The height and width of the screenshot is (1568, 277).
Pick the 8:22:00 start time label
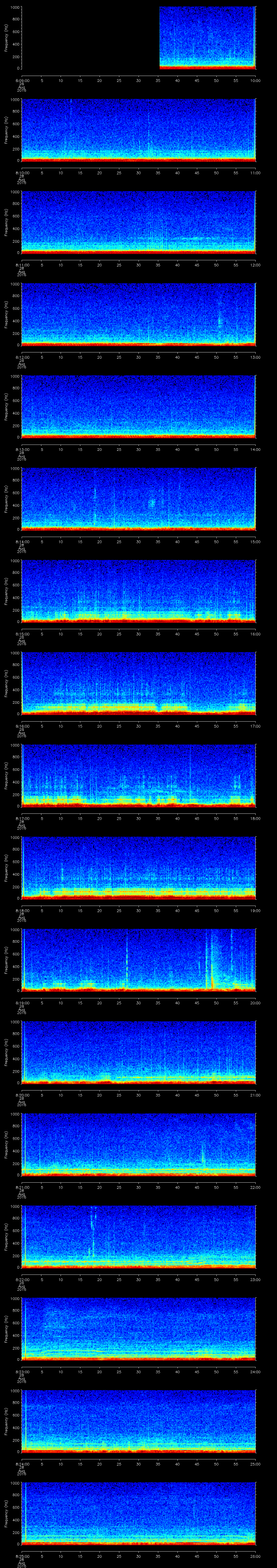tap(22, 1279)
